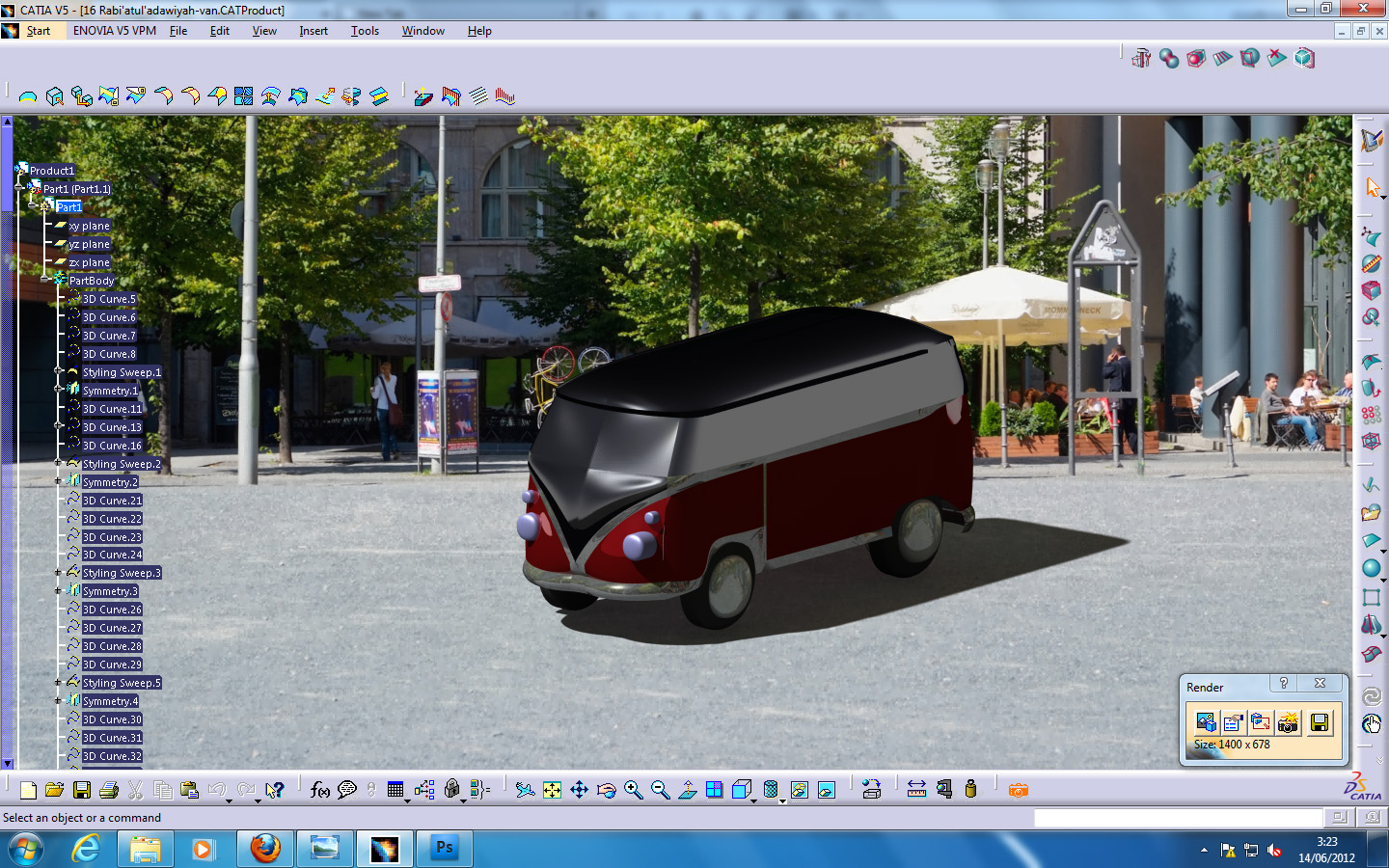Swap visible and hidden space
This screenshot has width=1389, height=868.
(x=826, y=789)
